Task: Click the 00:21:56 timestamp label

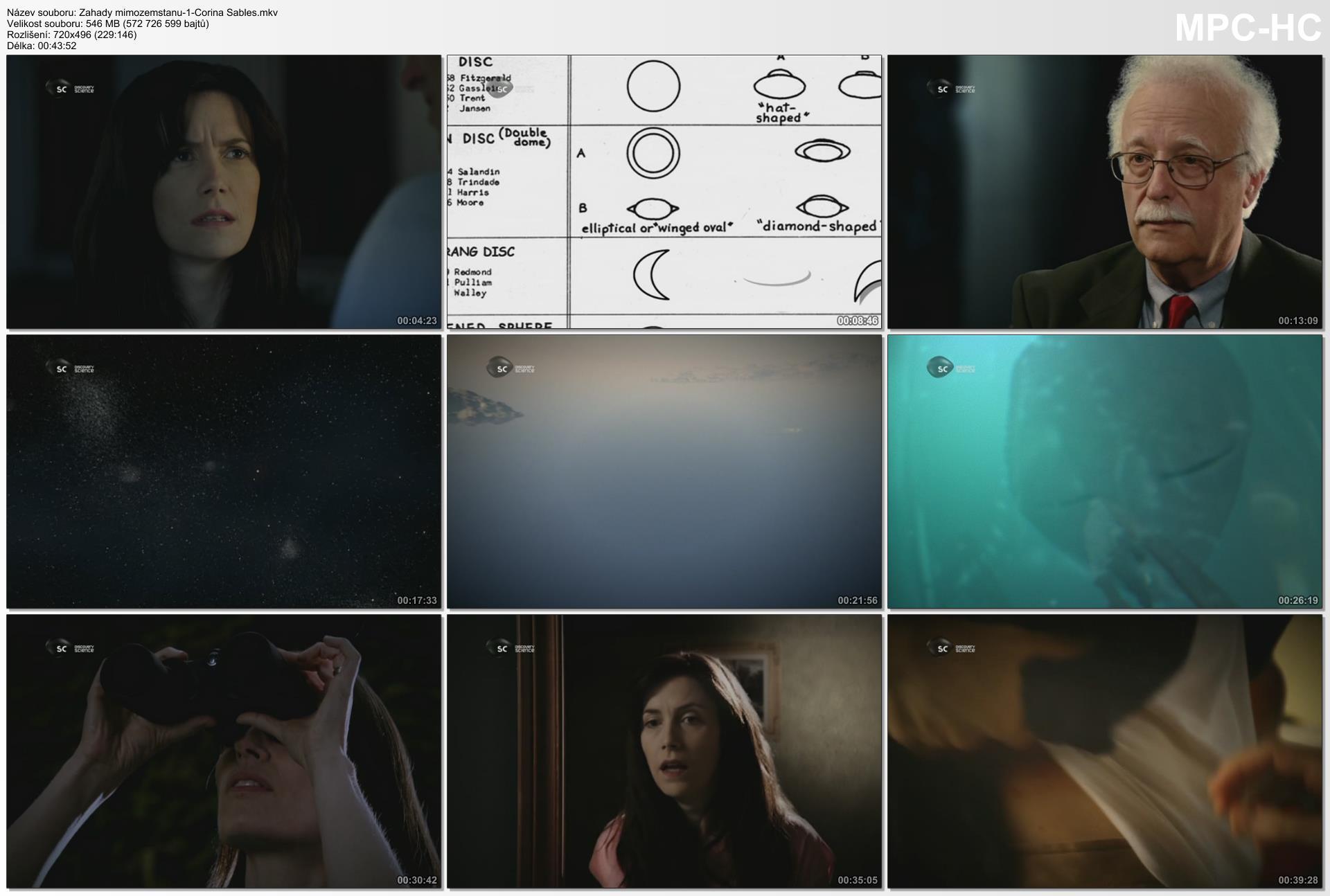Action: [x=857, y=600]
